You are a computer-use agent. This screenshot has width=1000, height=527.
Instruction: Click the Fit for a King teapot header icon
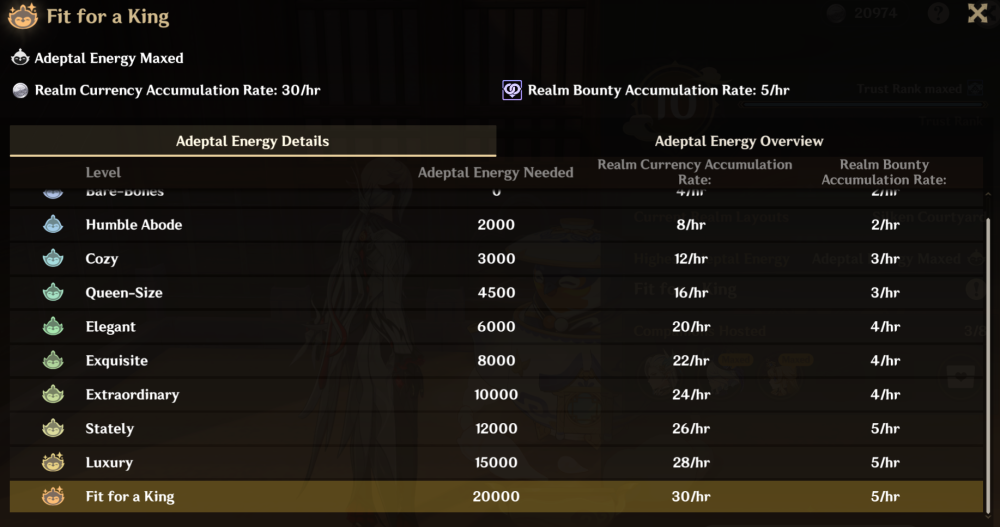click(x=22, y=16)
